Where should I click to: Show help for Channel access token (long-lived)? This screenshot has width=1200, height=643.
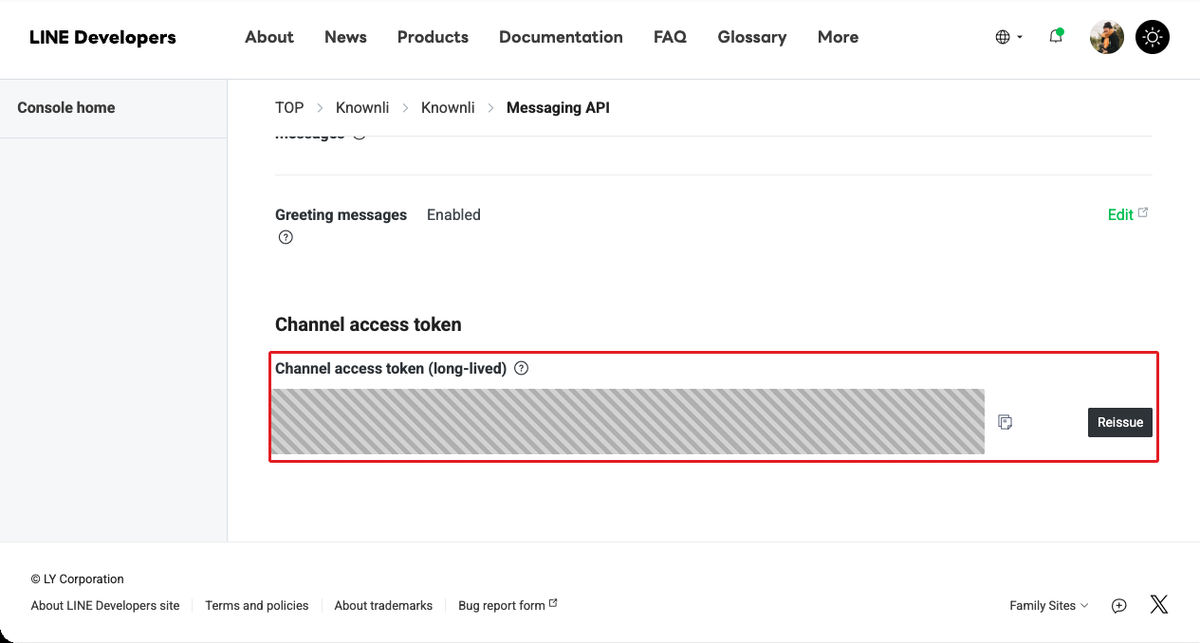(x=521, y=368)
